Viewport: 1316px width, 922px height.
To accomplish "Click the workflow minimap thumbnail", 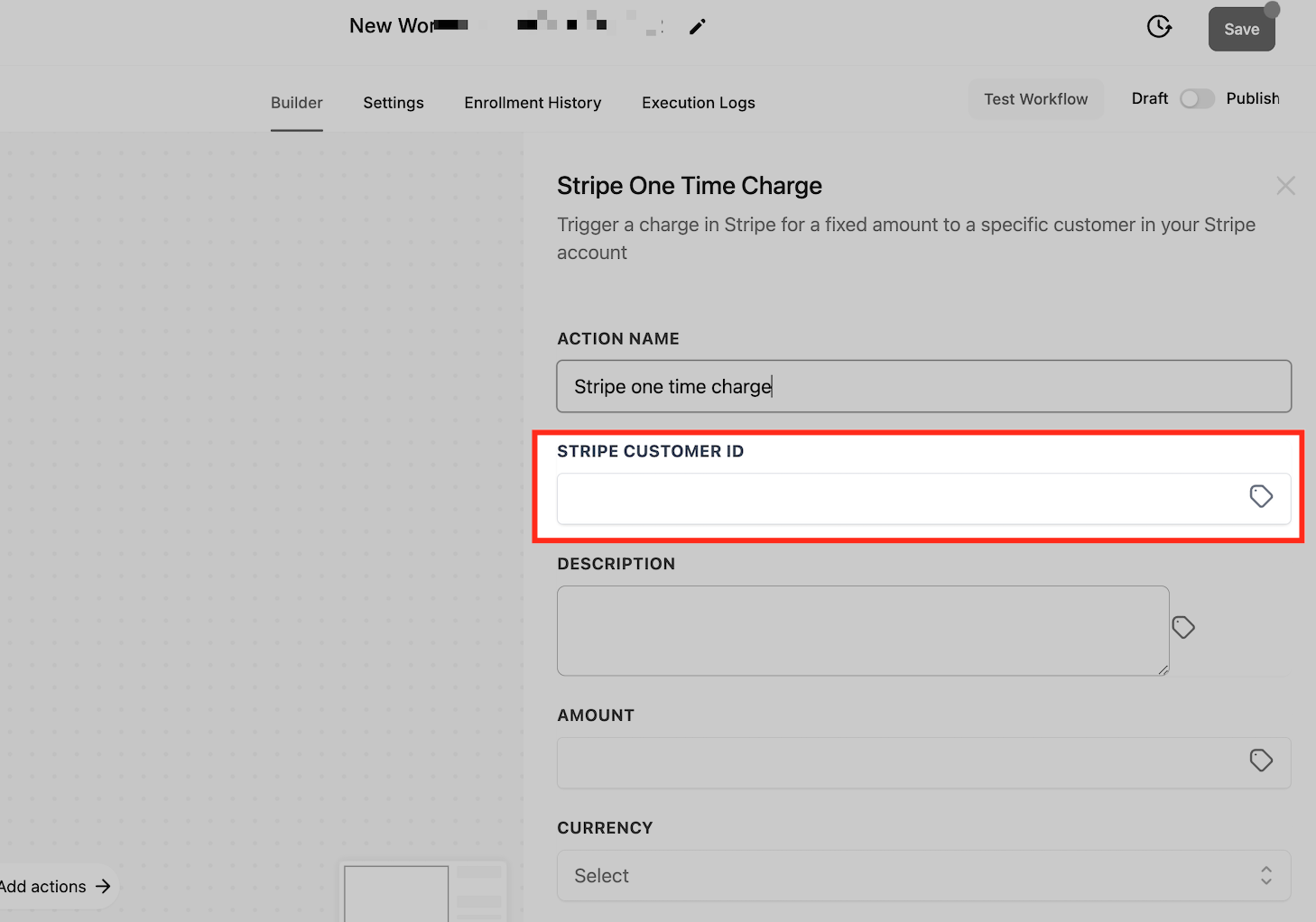I will pos(423,892).
